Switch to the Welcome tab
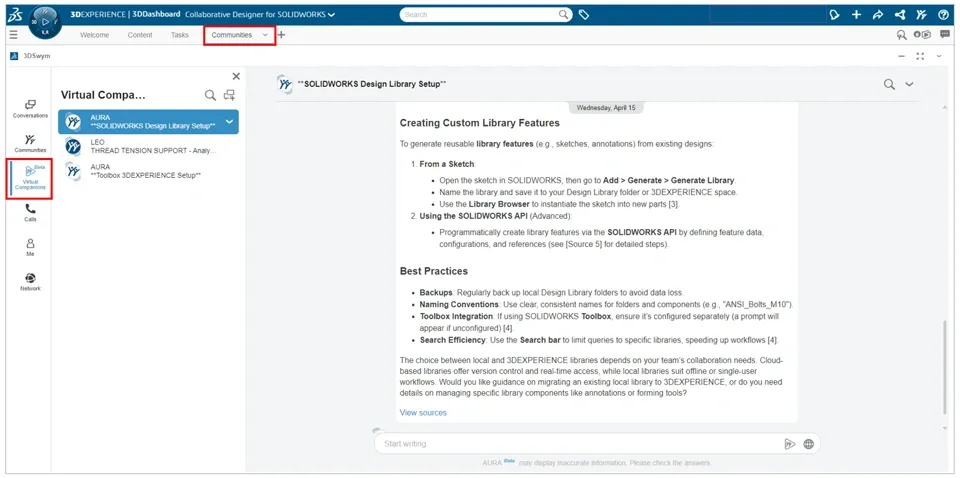This screenshot has height=478, width=960. click(x=94, y=35)
